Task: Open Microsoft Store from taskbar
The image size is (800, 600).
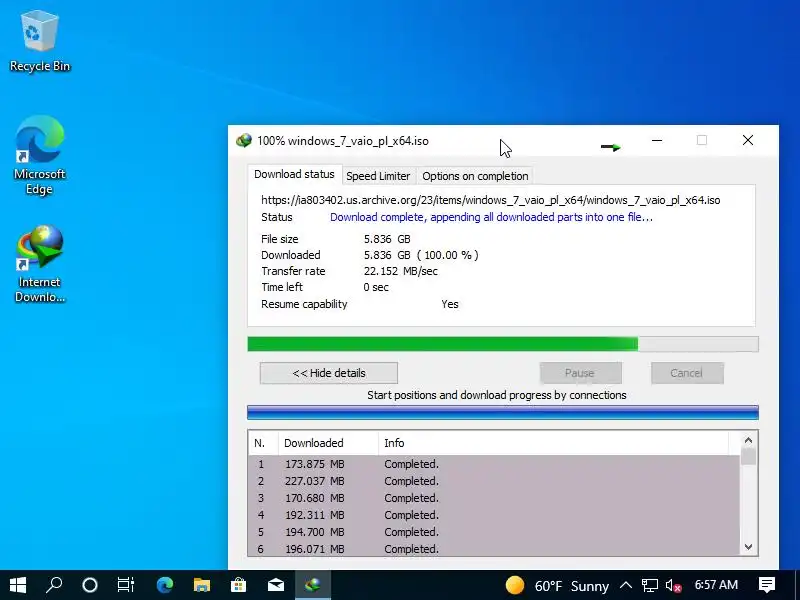Action: [x=238, y=585]
